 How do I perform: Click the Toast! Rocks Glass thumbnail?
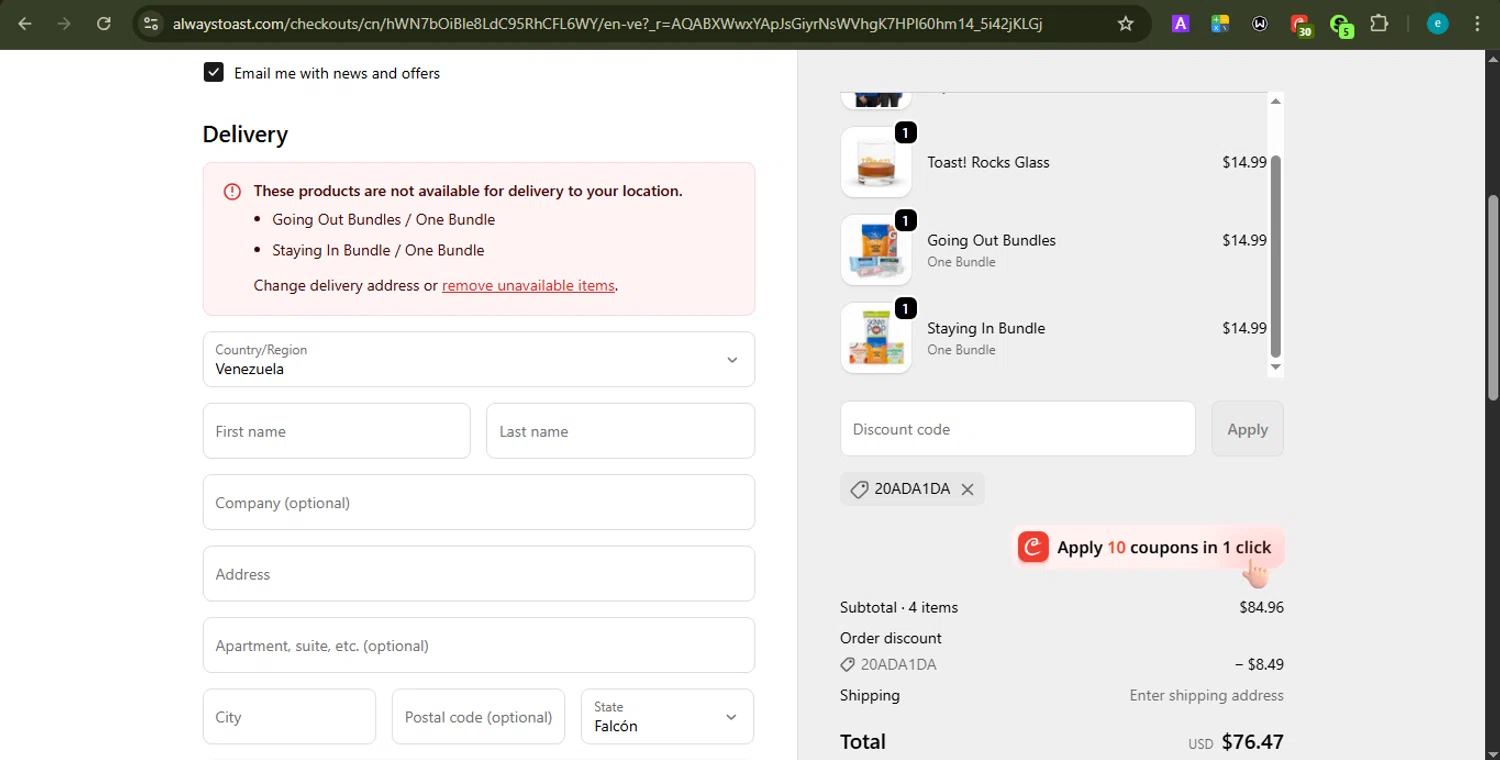click(876, 162)
